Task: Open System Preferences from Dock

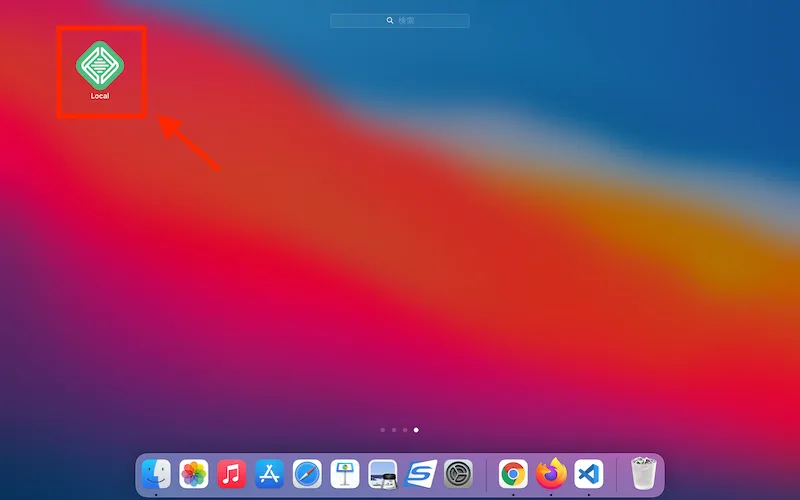Action: click(x=458, y=474)
